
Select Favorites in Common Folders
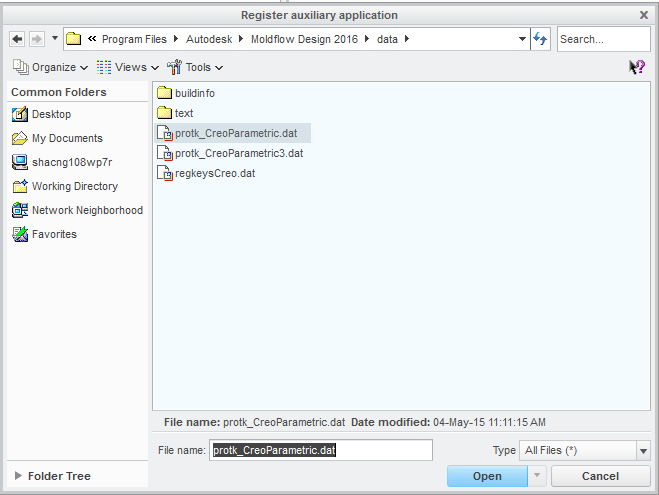[45, 234]
